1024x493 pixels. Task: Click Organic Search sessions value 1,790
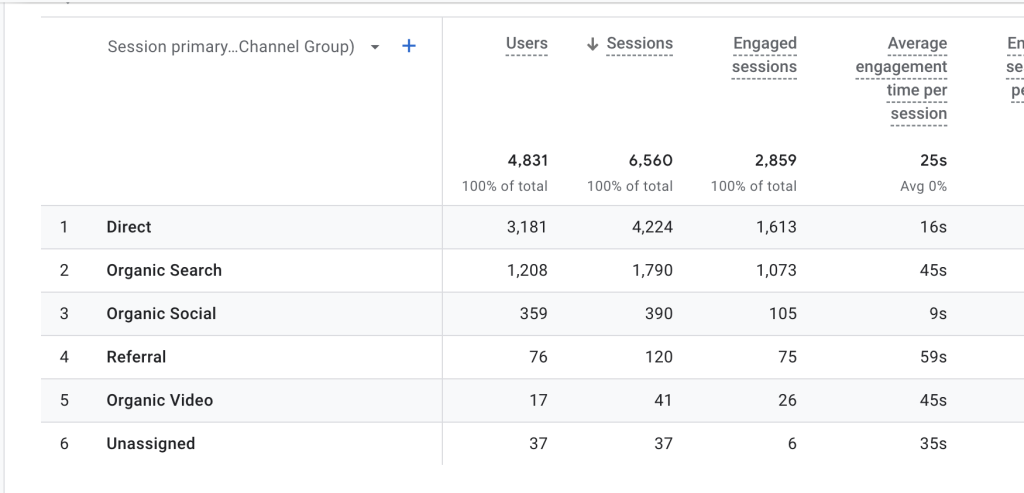(x=652, y=270)
